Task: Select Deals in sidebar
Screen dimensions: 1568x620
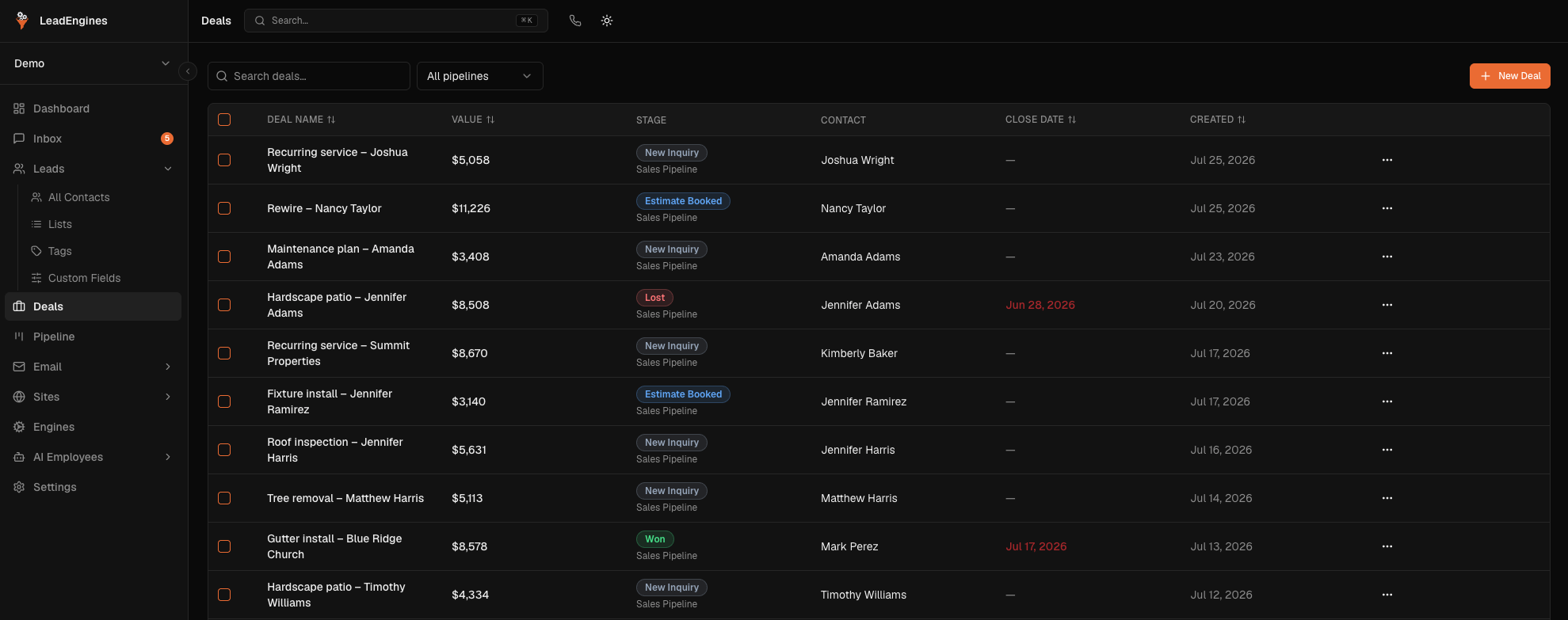Action: click(x=93, y=306)
